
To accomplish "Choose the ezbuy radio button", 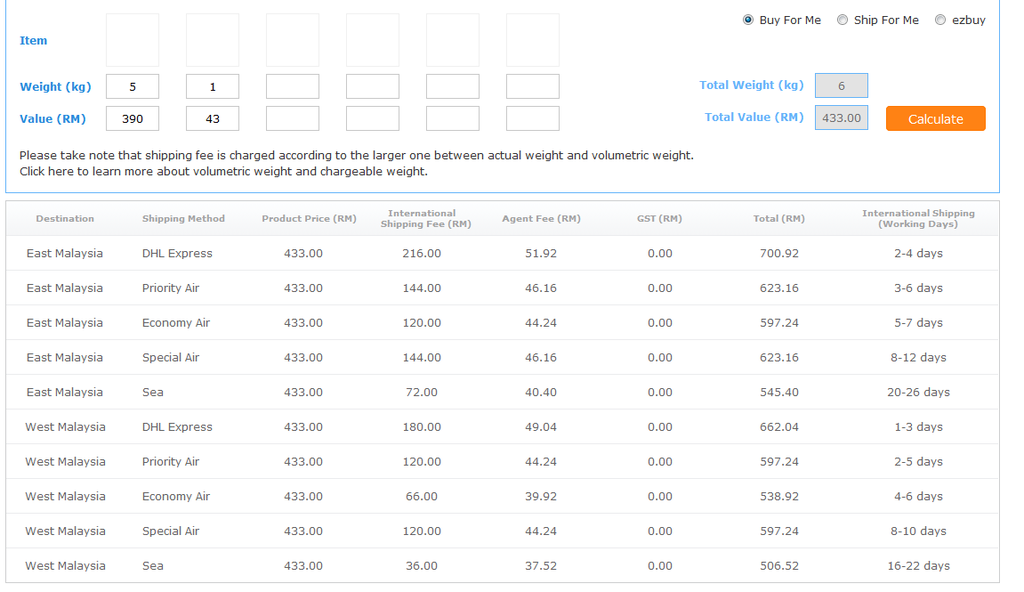I will coord(940,20).
